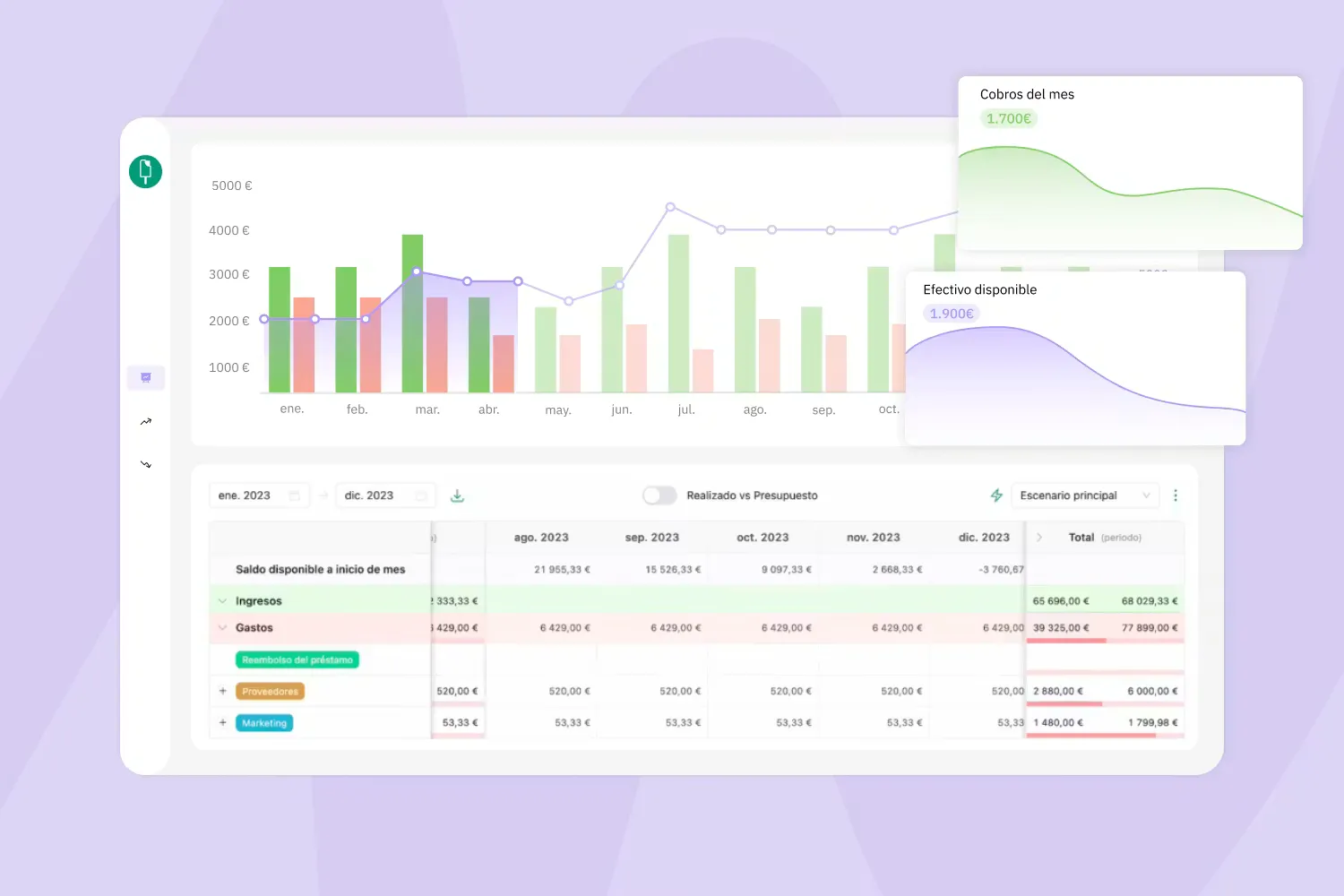Set the end date field dic. 2023
The image size is (1344, 896).
pos(385,495)
